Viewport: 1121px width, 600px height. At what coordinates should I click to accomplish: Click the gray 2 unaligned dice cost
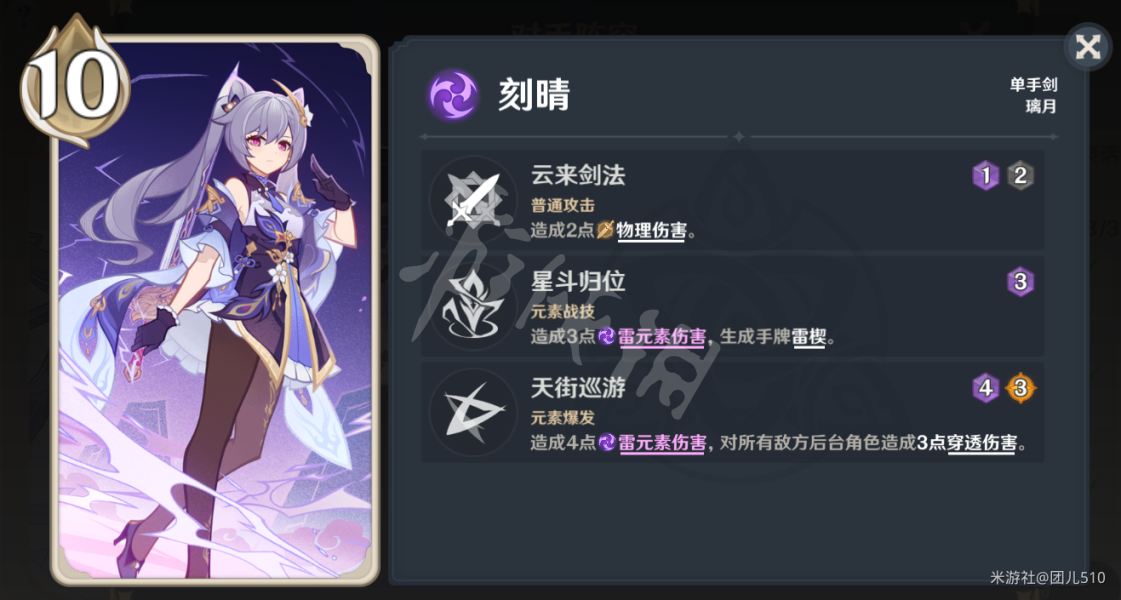click(x=1020, y=175)
